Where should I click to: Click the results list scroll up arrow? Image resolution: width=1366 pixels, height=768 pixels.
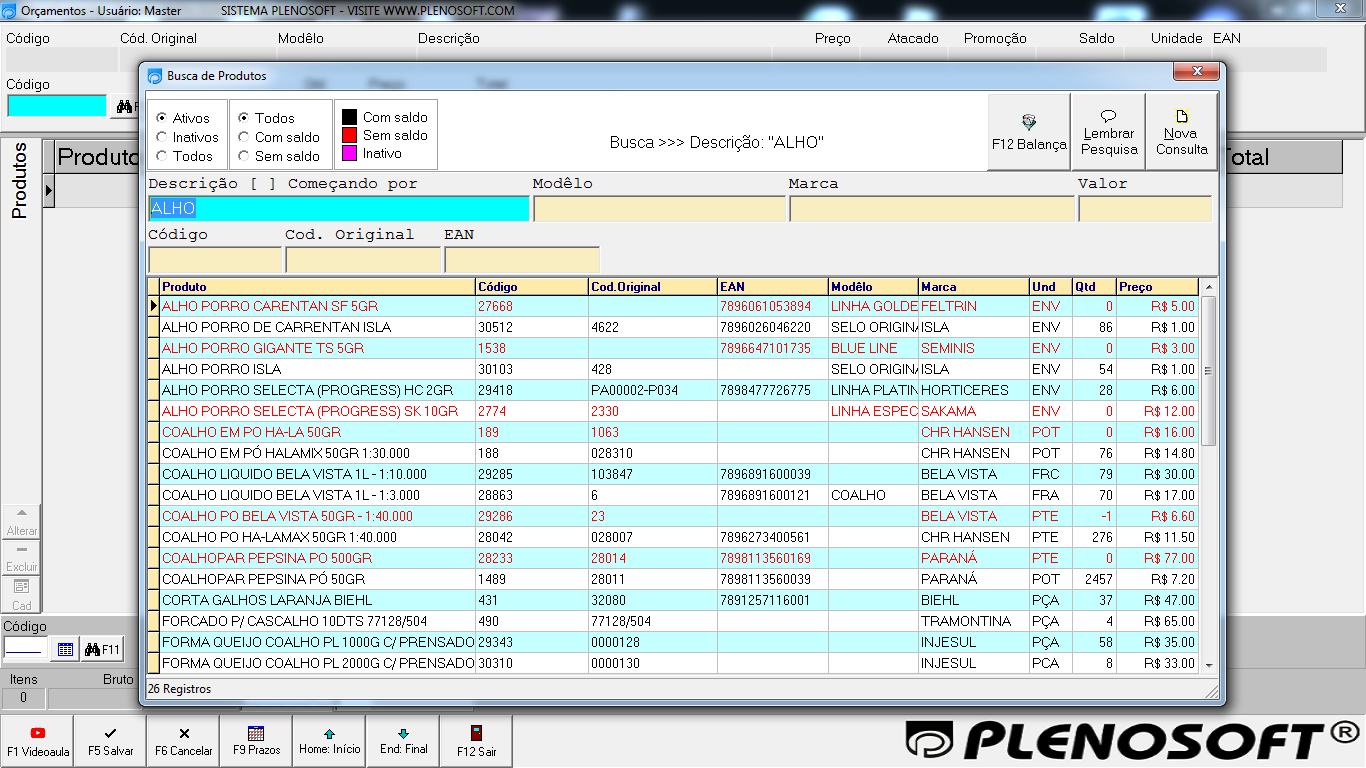(1208, 286)
